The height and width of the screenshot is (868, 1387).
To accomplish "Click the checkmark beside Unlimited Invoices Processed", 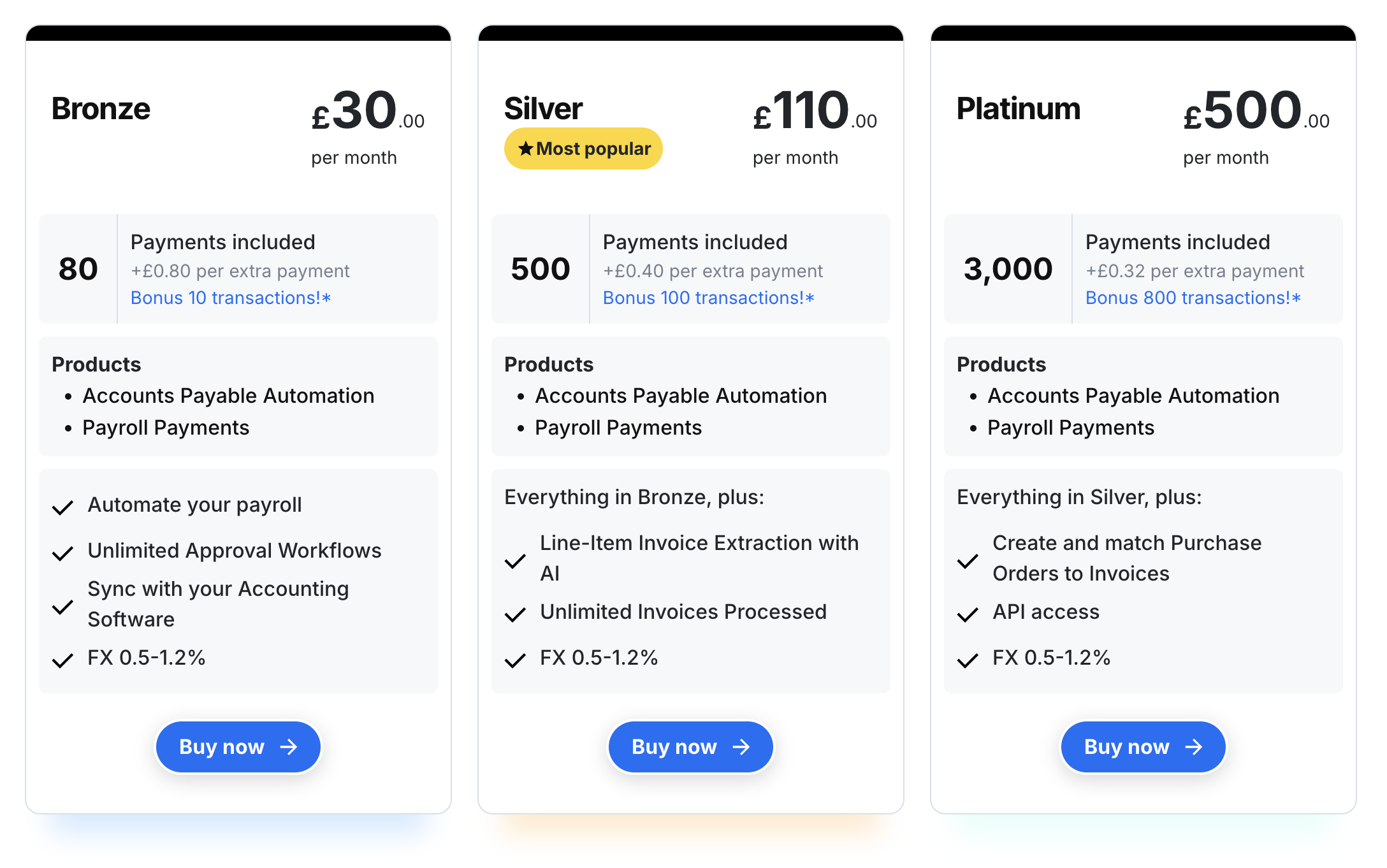I will coord(515,614).
